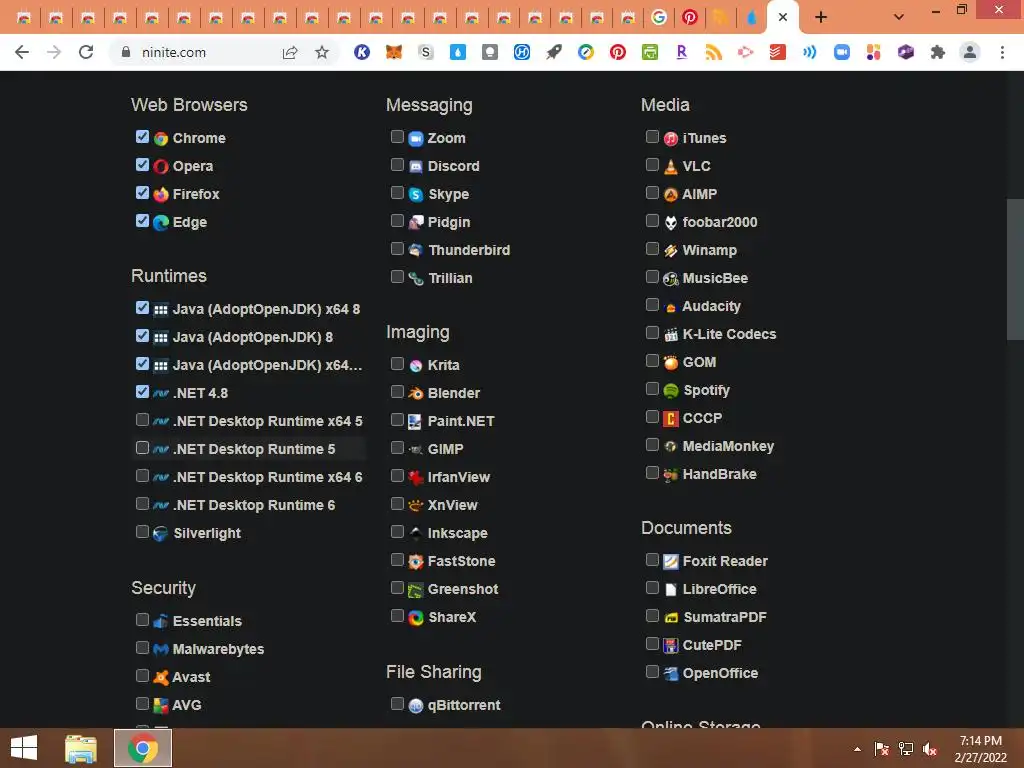
Task: Enable the Essentials checkbox under Security
Action: [142, 619]
